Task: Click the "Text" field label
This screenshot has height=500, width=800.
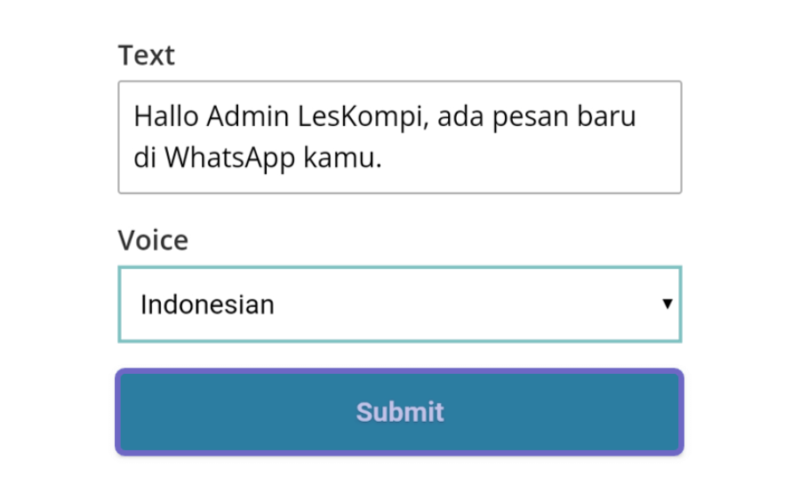Action: pos(146,55)
